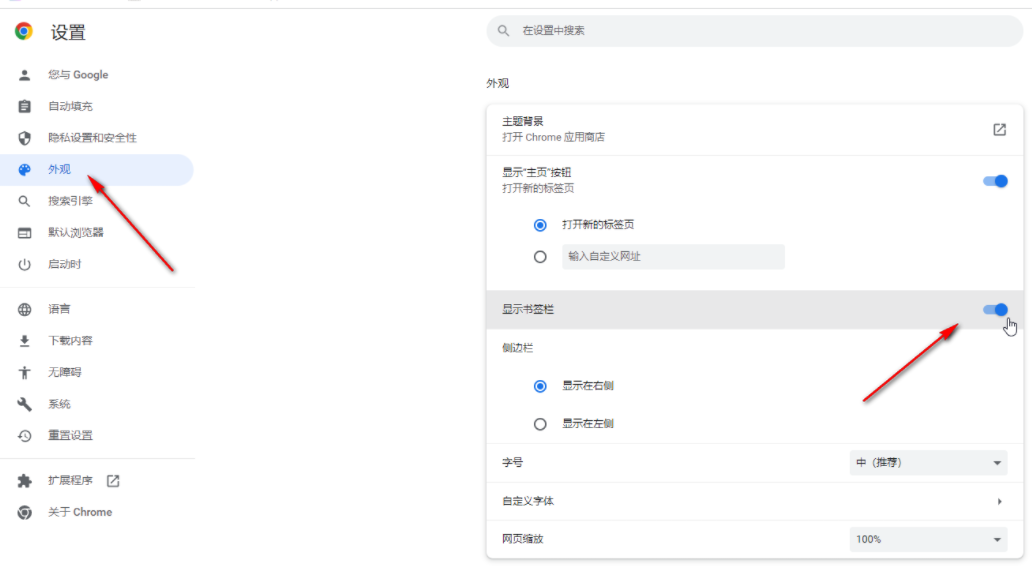Screen dimensions: 1032x580
Task: Click the download icon for 下载内容
Action: click(25, 341)
